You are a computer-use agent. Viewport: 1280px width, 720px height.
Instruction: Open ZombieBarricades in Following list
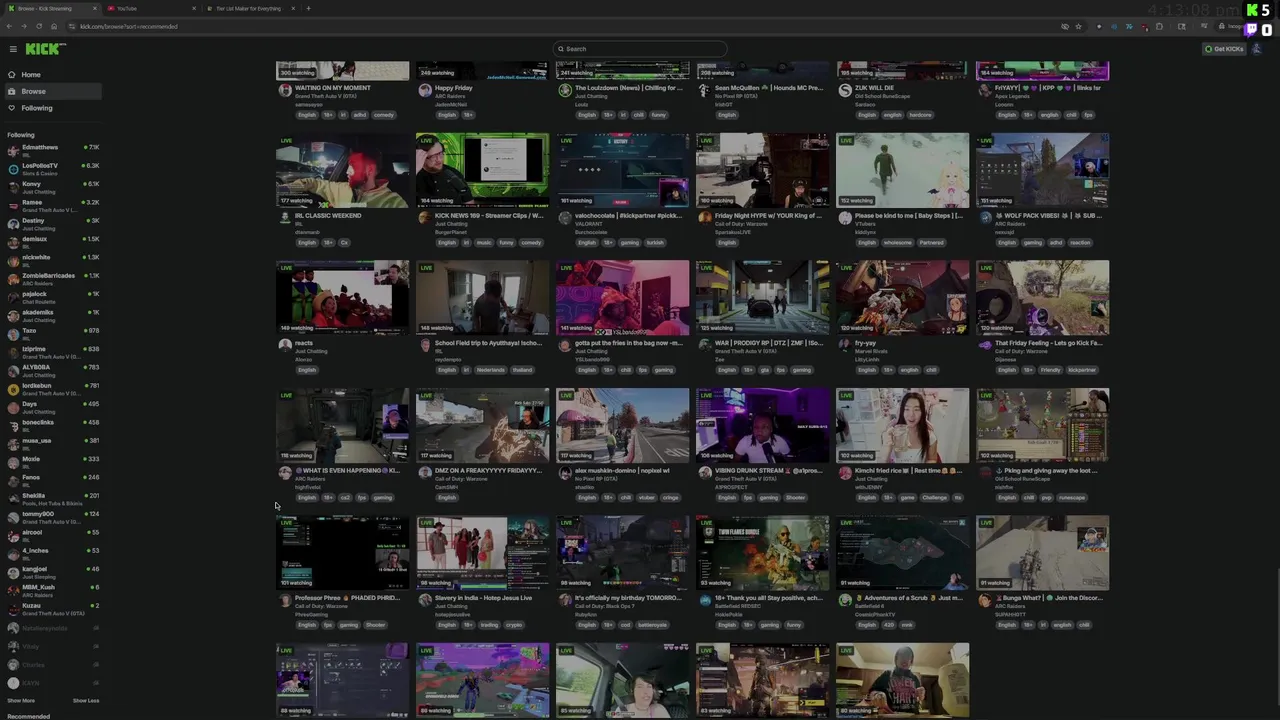tap(52, 278)
